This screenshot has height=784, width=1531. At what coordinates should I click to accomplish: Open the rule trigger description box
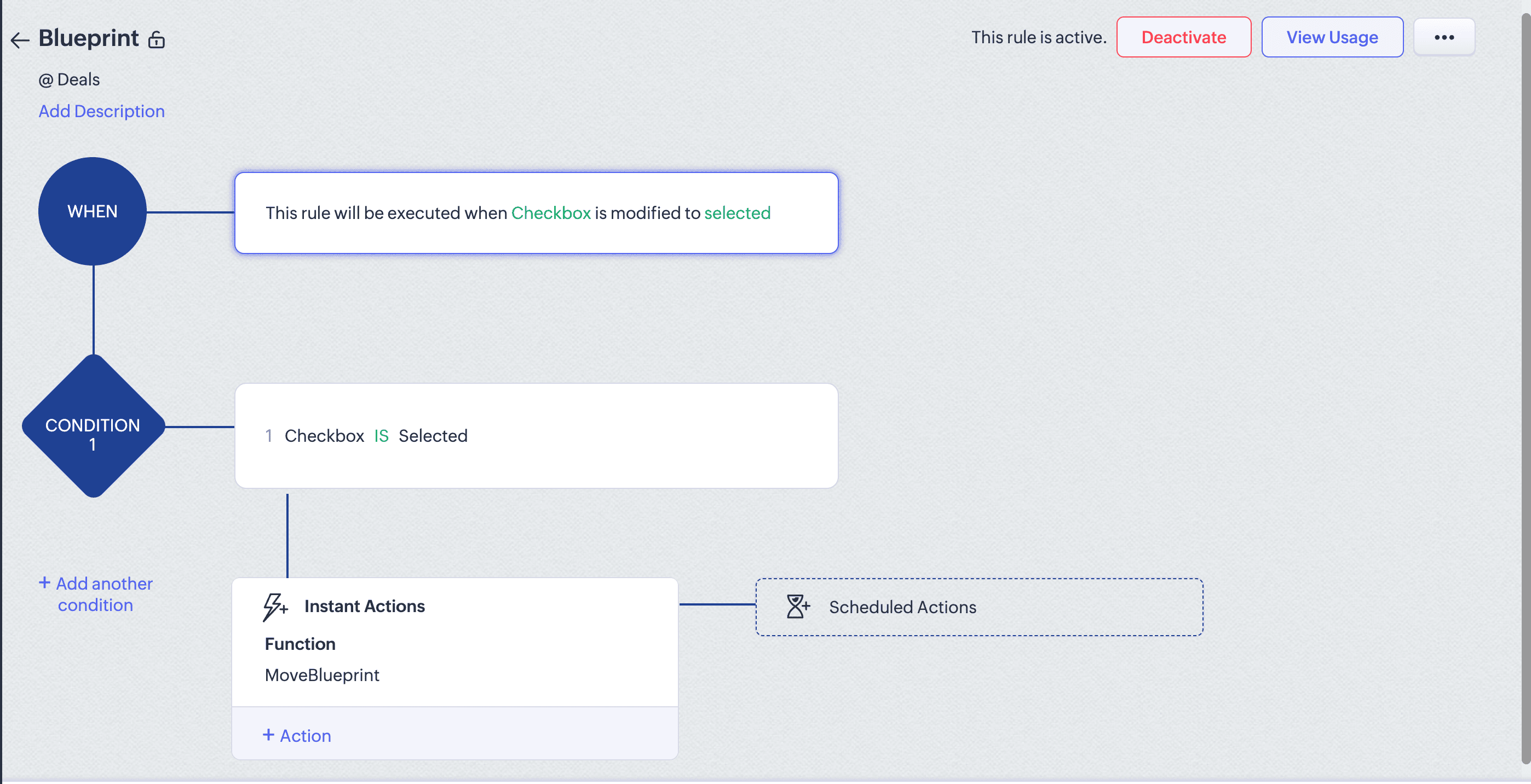tap(536, 213)
